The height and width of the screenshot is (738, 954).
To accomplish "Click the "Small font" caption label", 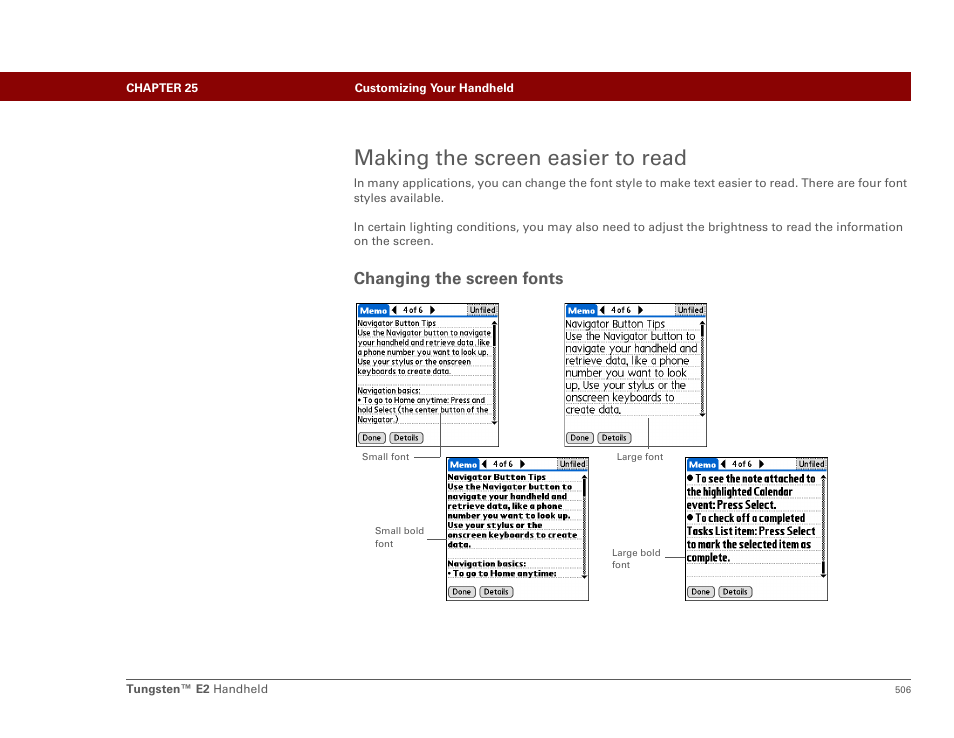I will (386, 457).
